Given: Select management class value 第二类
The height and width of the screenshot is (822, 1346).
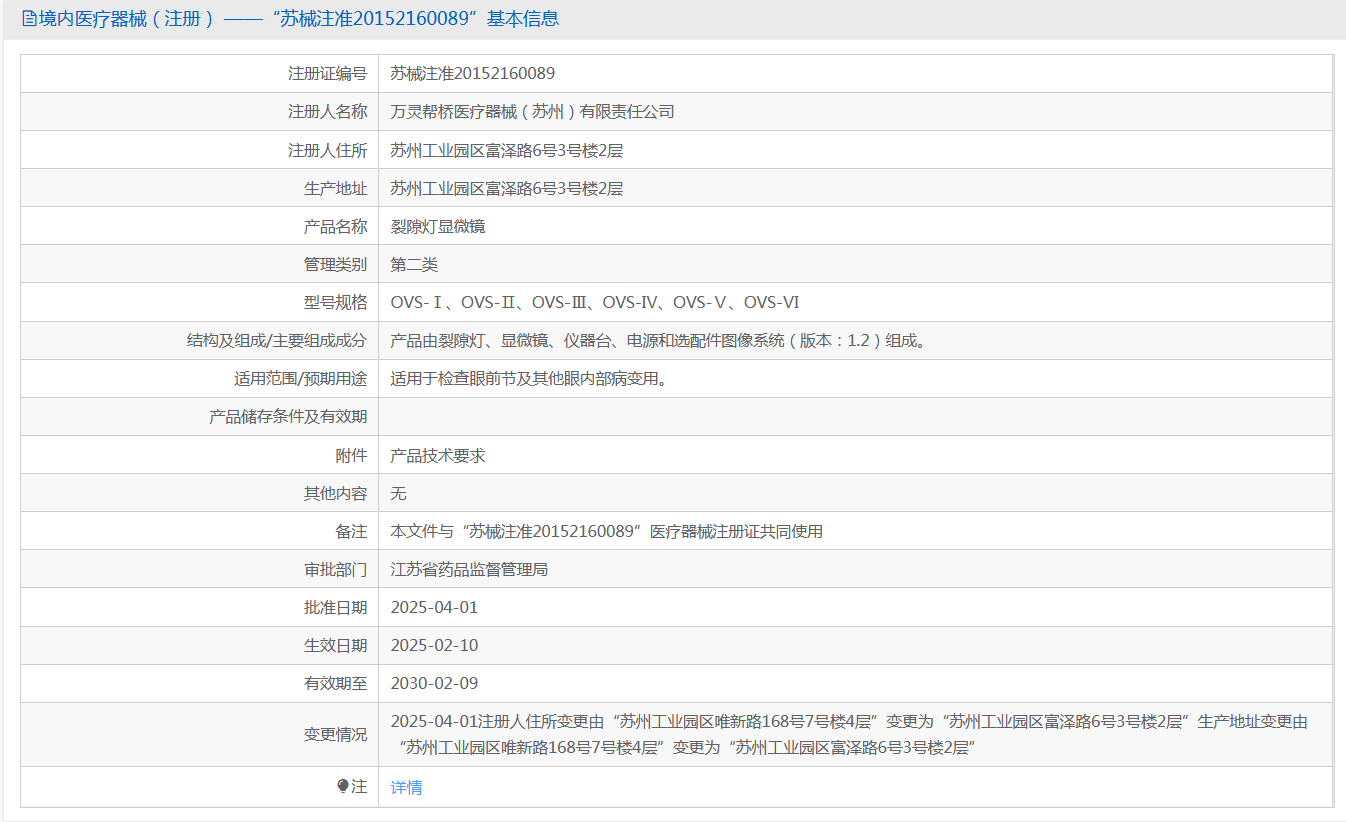Looking at the screenshot, I should (414, 264).
